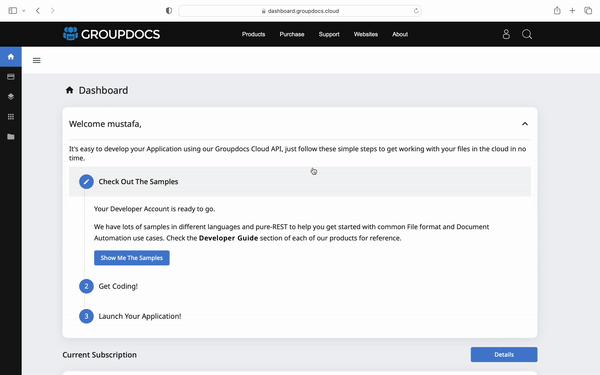Expand the Launch Your Application! step
Screen dimensions: 600x375
coord(140,316)
